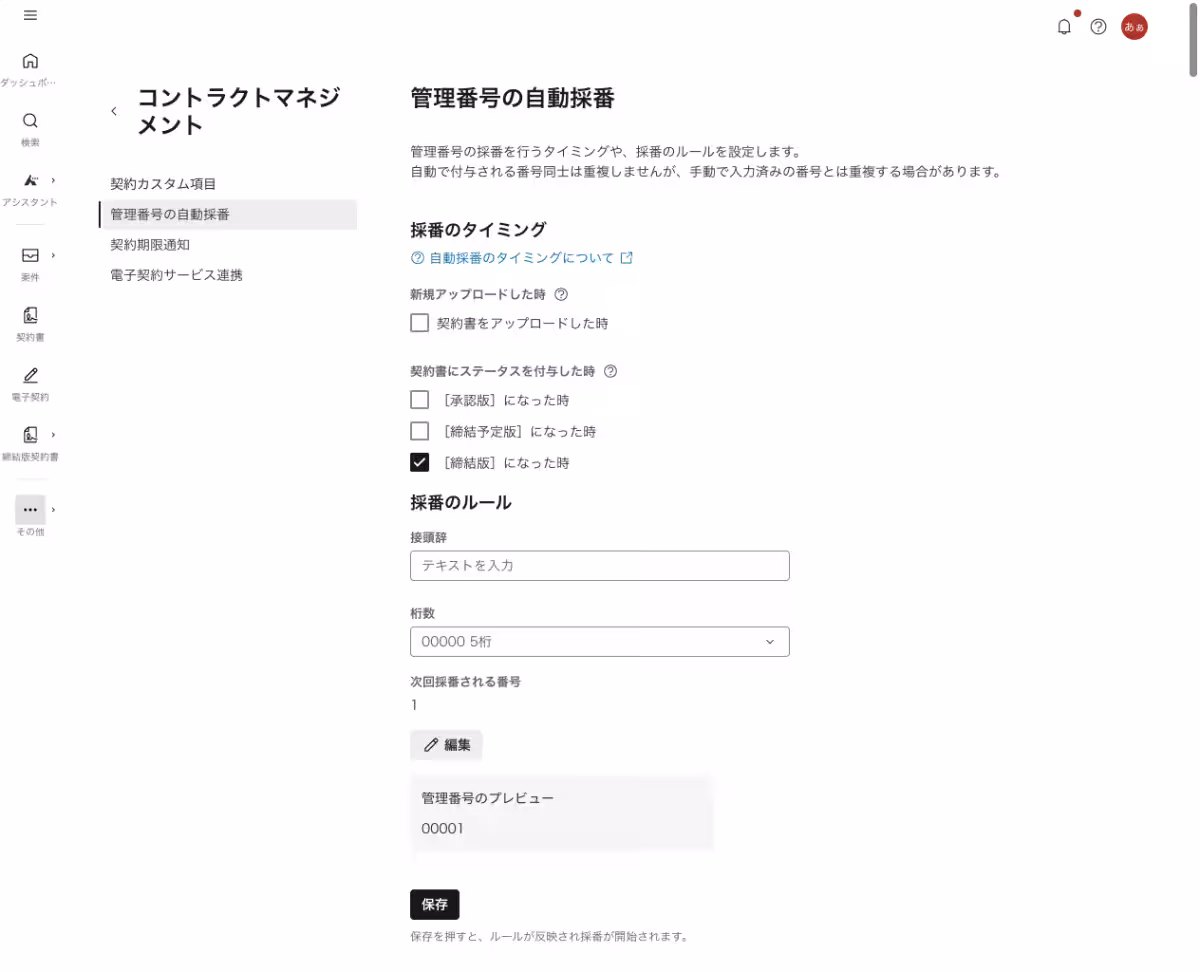Click the 接頭辞 text input field

point(599,565)
